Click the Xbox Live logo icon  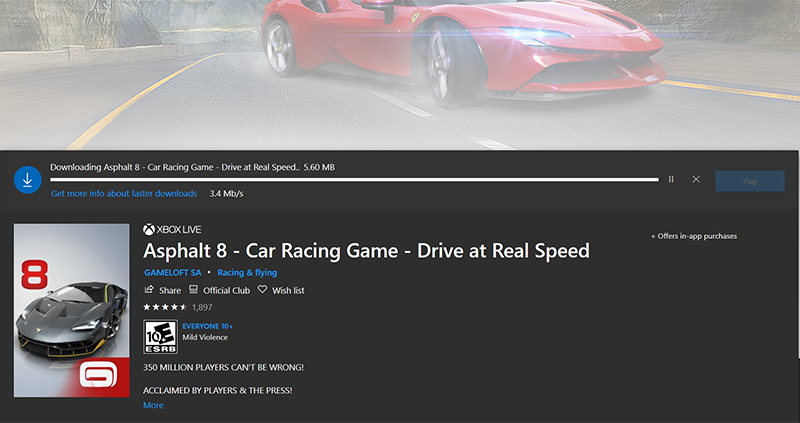point(148,230)
